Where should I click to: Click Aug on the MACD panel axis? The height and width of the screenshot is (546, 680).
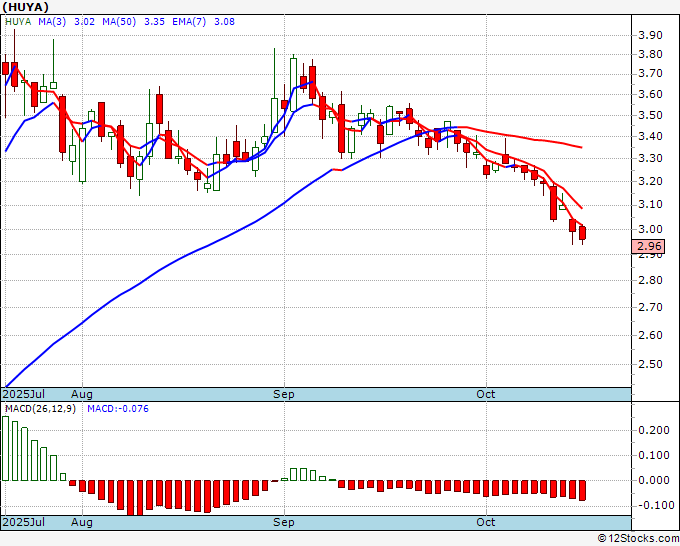[82, 522]
